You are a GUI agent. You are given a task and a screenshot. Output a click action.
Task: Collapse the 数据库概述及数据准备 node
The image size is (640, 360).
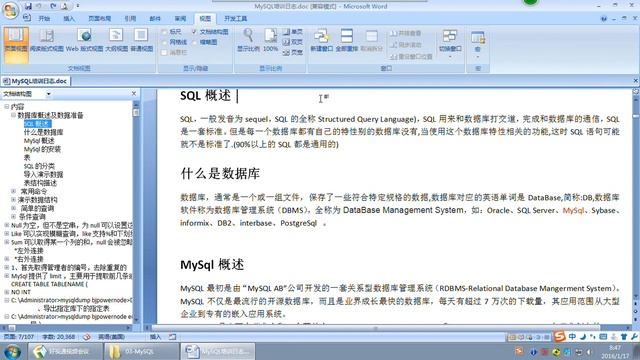(x=13, y=115)
